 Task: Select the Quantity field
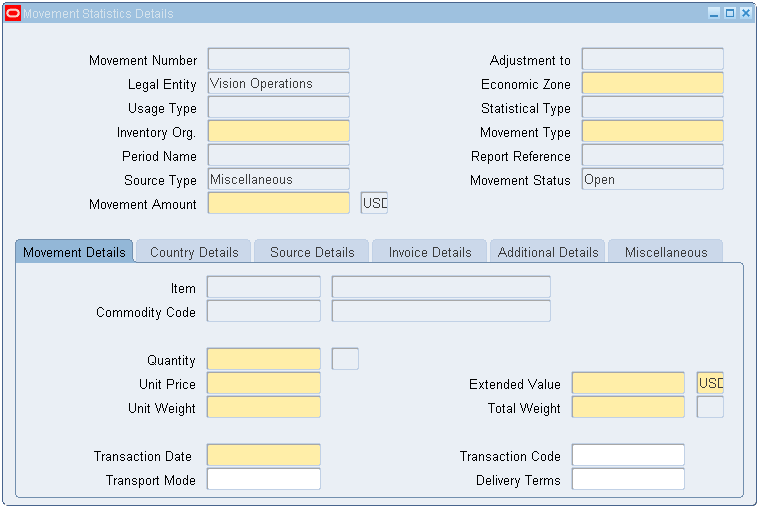264,359
